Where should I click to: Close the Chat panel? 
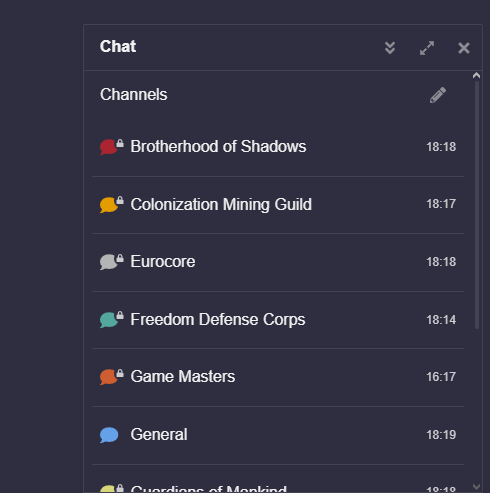tap(464, 48)
